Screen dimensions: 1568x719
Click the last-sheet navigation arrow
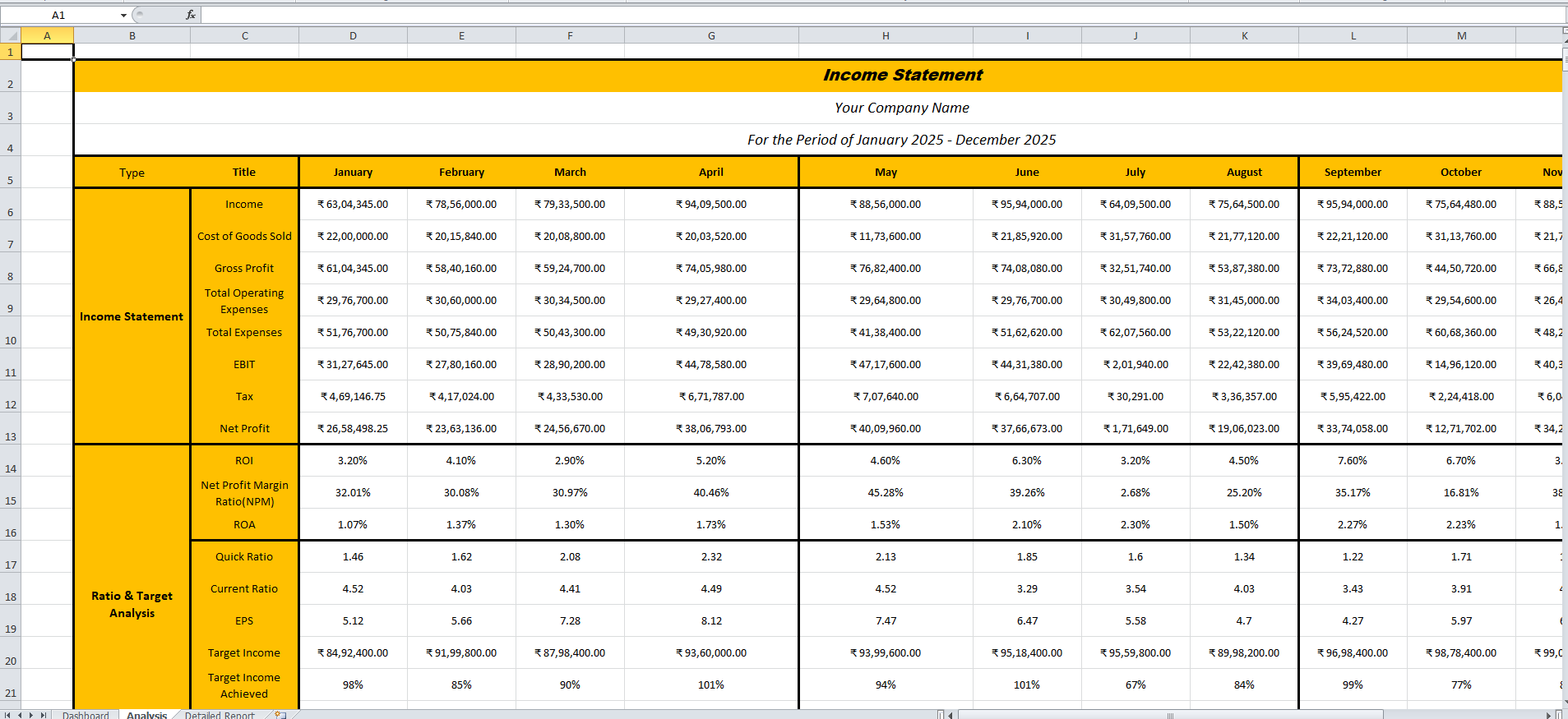coord(44,715)
